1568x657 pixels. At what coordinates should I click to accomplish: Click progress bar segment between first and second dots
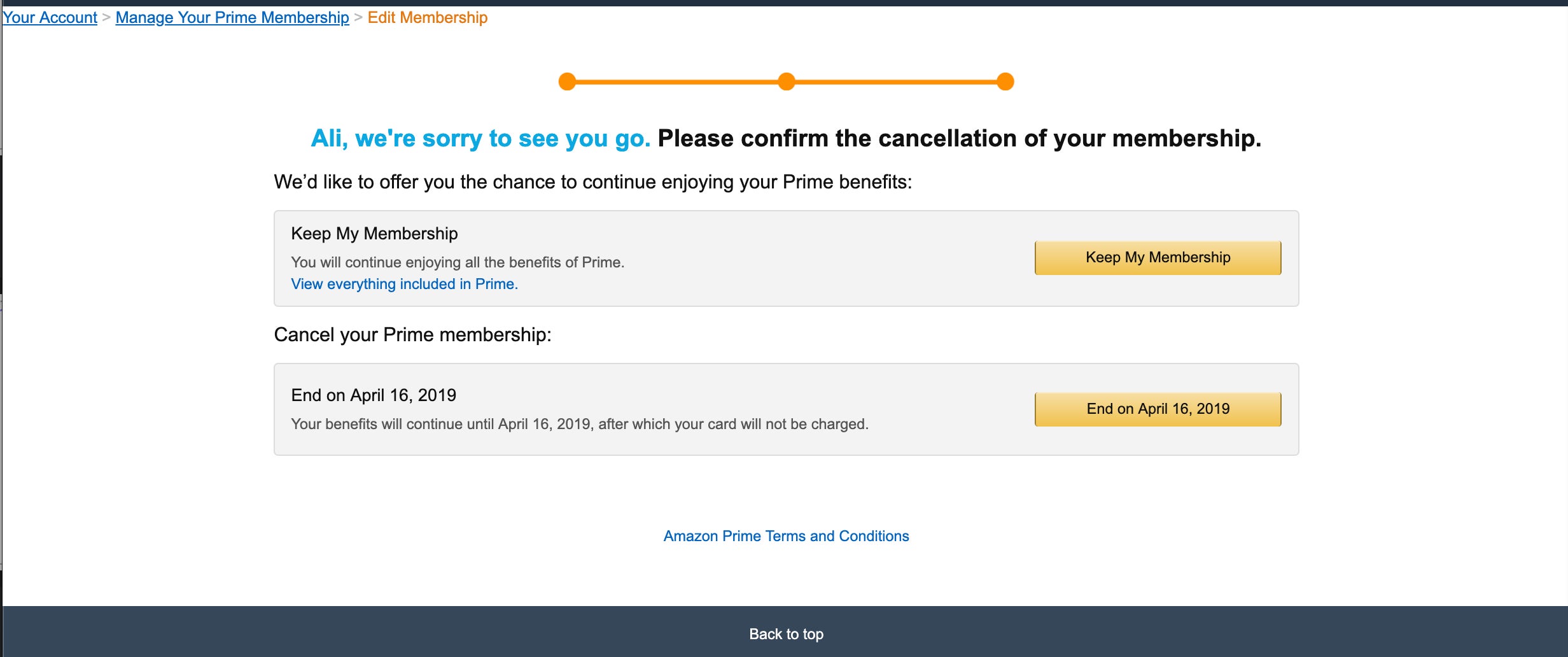point(677,81)
